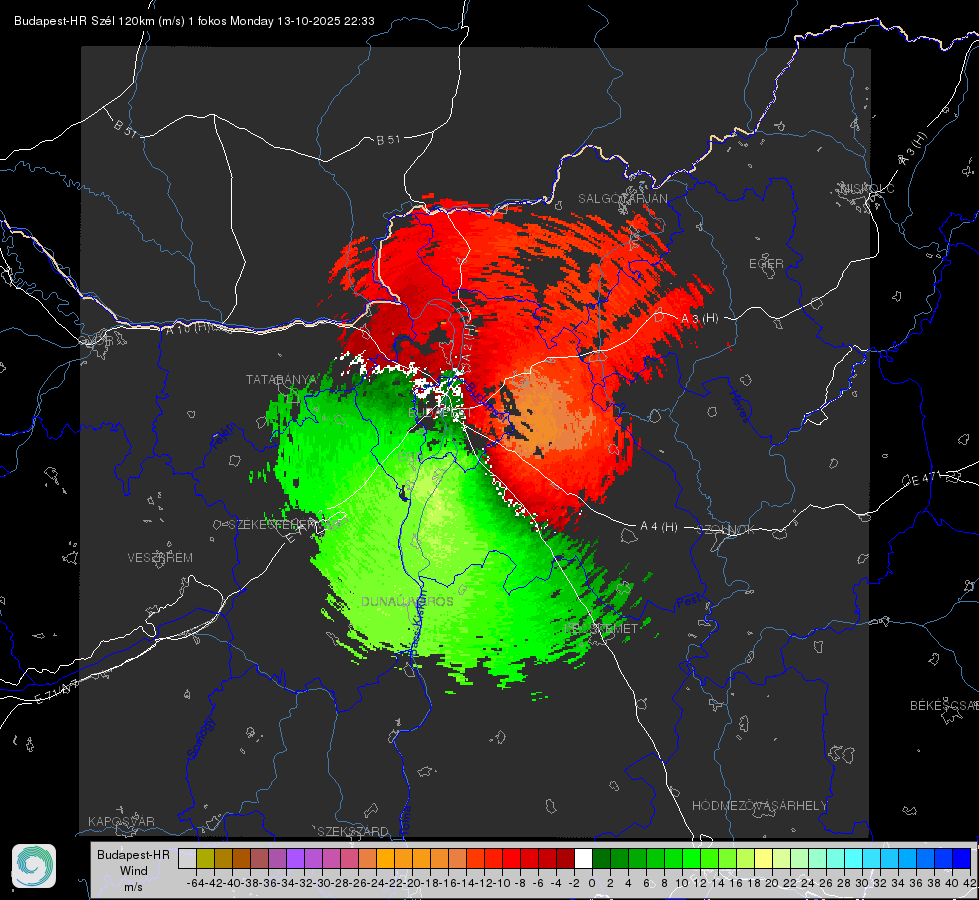Click the TATABÁNYA city label
The height and width of the screenshot is (900, 979).
[282, 379]
